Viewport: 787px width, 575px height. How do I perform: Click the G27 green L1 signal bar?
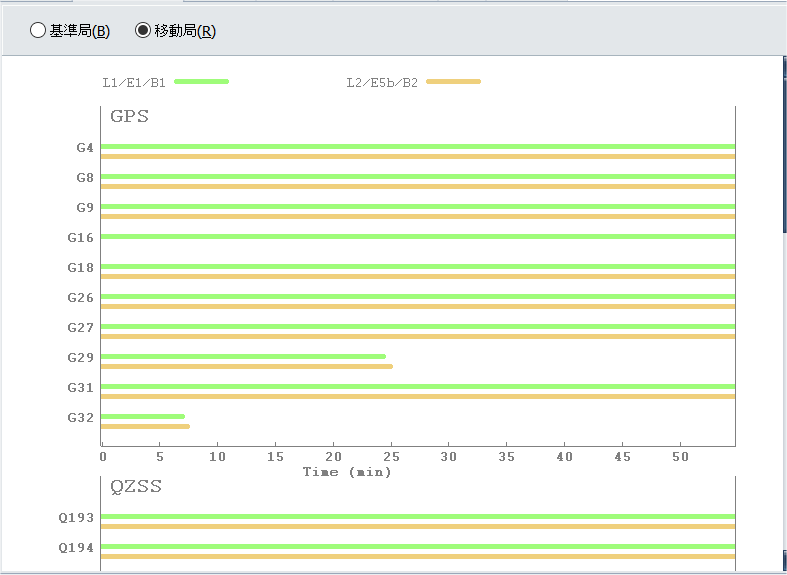[x=418, y=327]
